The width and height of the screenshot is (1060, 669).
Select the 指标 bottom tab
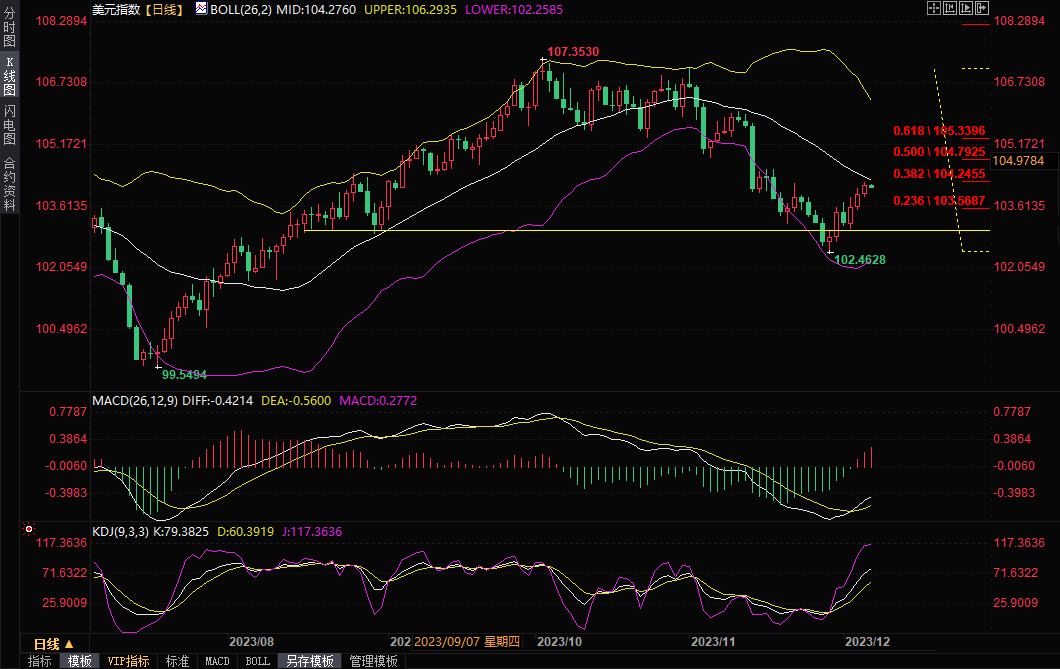pyautogui.click(x=40, y=661)
